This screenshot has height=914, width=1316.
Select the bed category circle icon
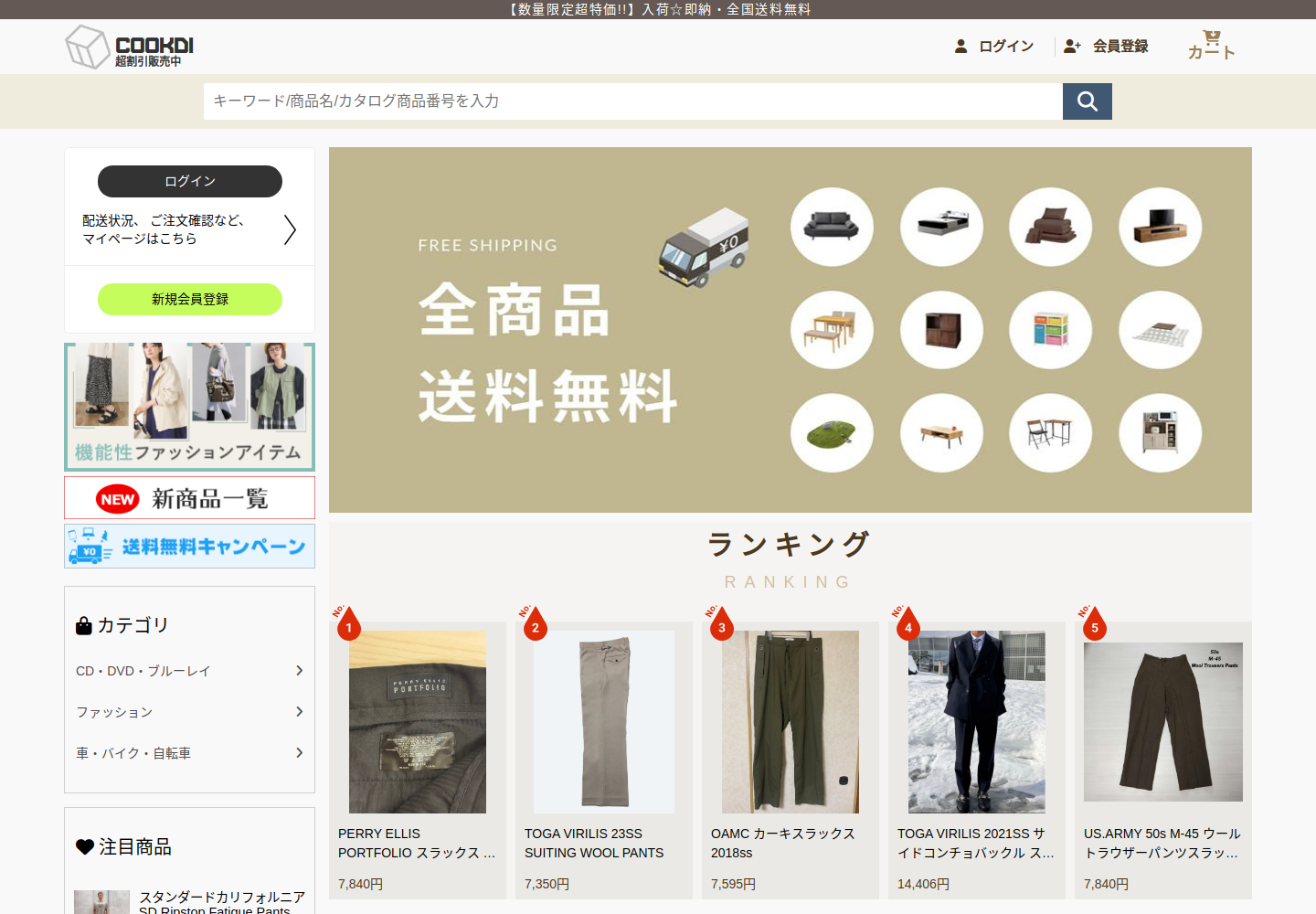(941, 227)
